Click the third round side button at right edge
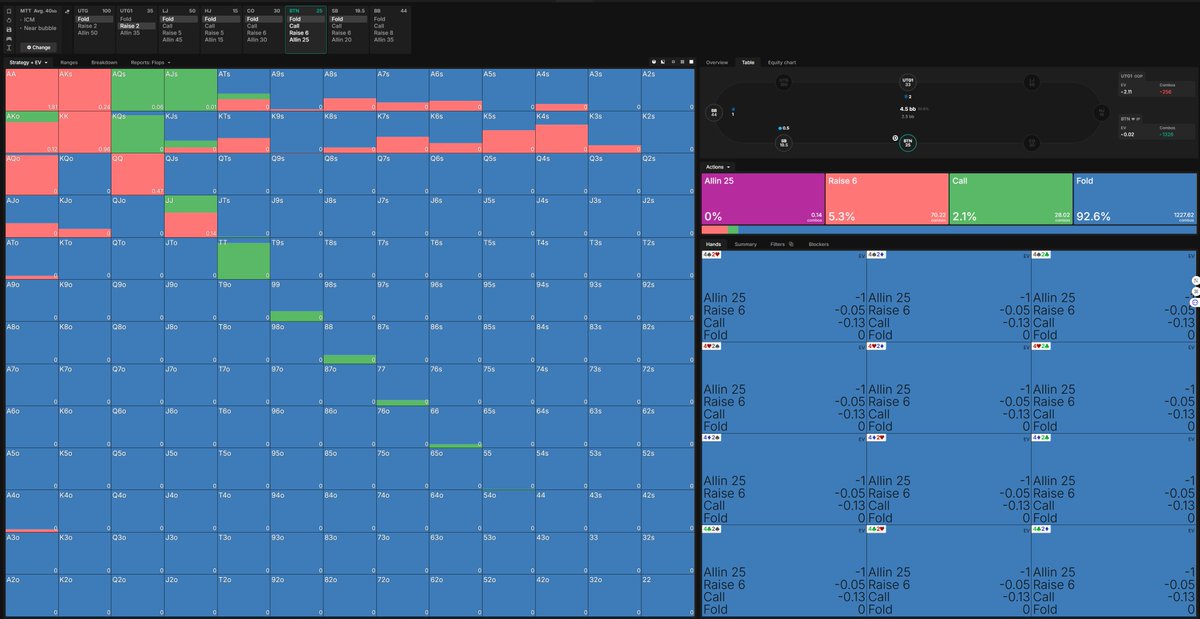The height and width of the screenshot is (619, 1200). coord(1195,302)
